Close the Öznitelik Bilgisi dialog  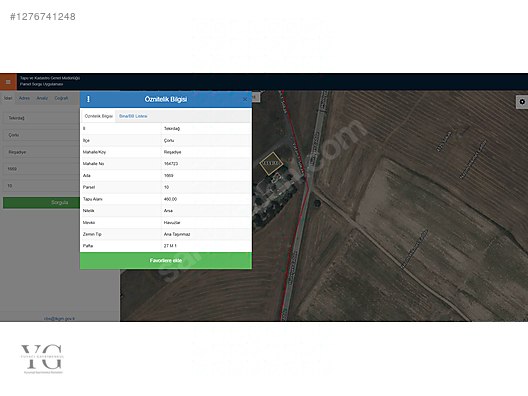245,99
